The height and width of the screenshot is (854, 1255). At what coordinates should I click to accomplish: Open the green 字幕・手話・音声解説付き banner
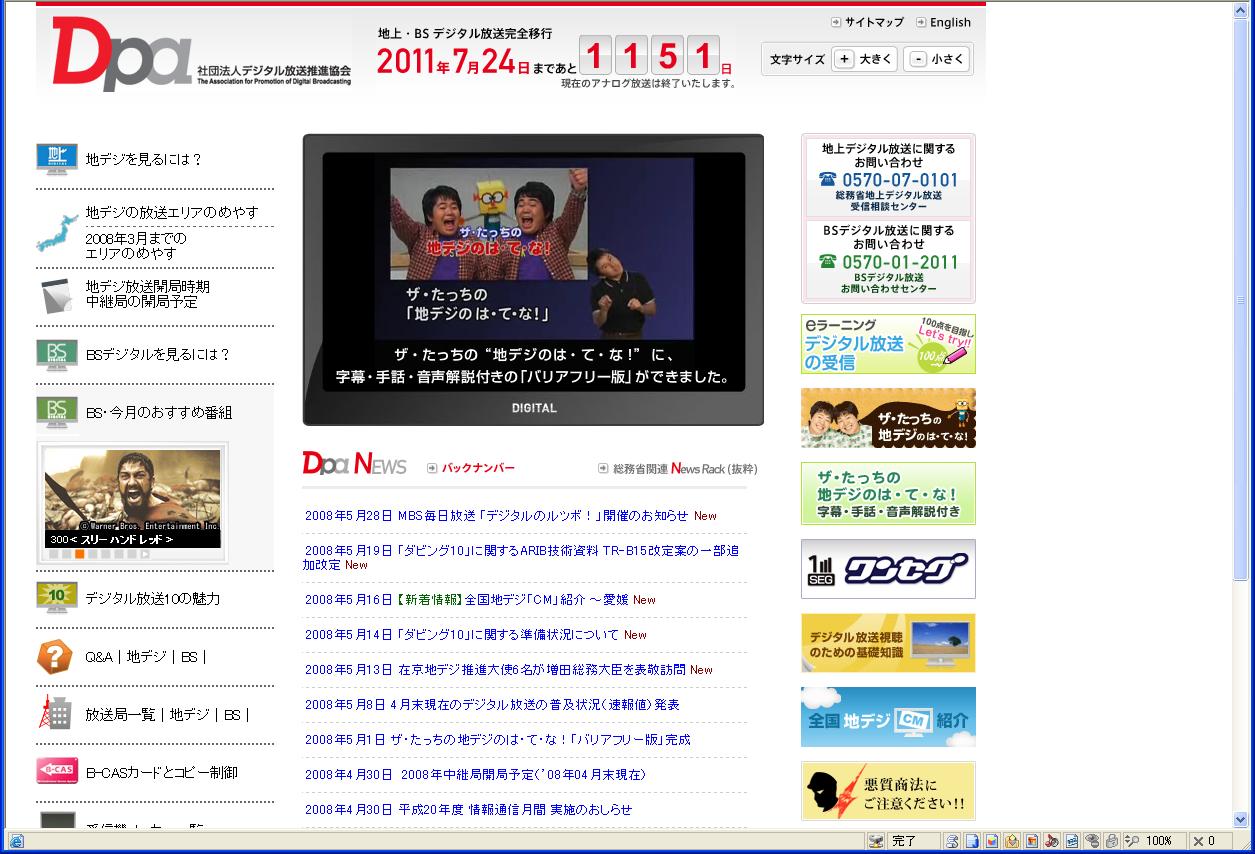pos(888,493)
